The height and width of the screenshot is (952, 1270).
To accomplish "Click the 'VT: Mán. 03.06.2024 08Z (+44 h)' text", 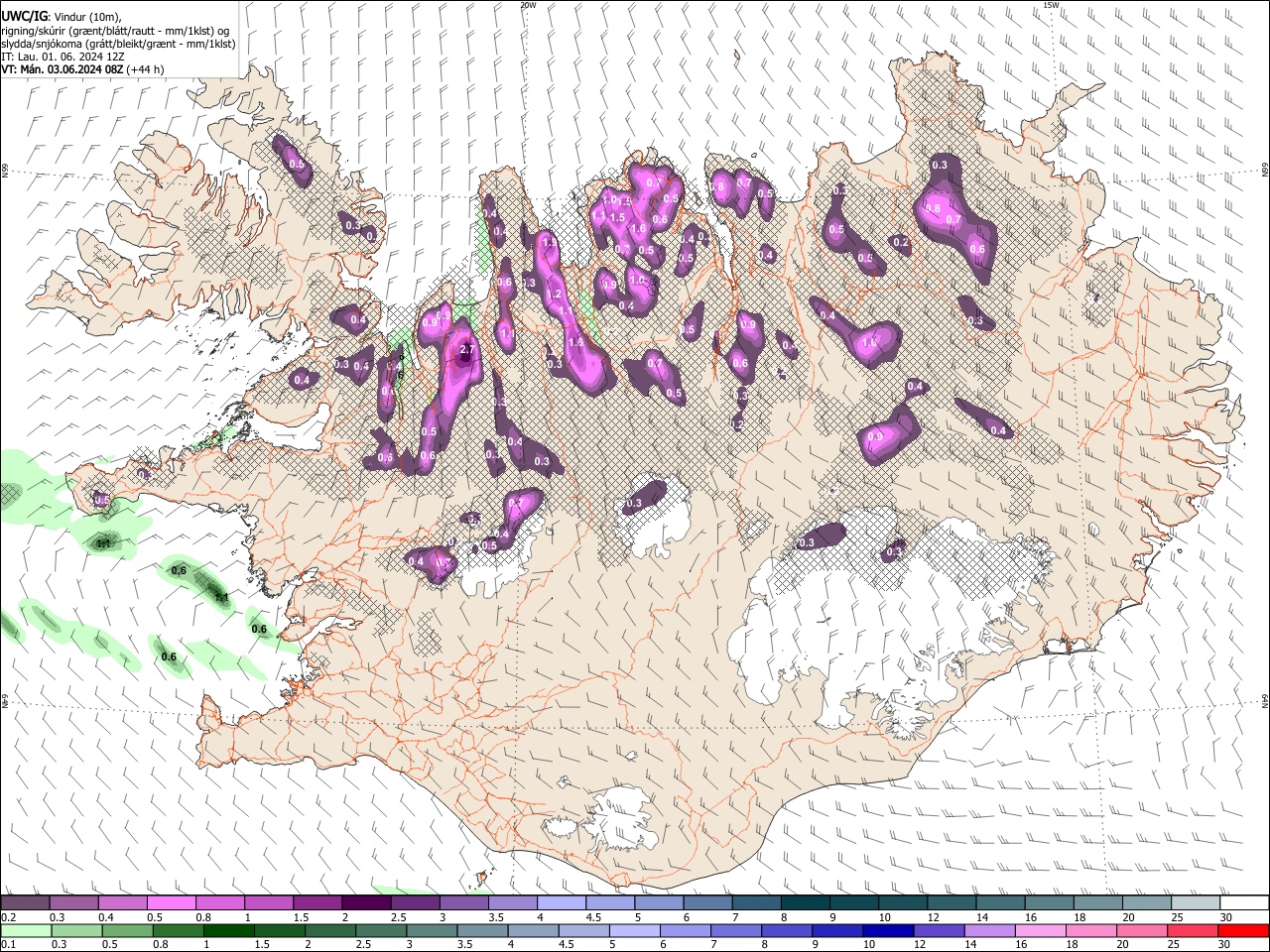I will coord(82,69).
